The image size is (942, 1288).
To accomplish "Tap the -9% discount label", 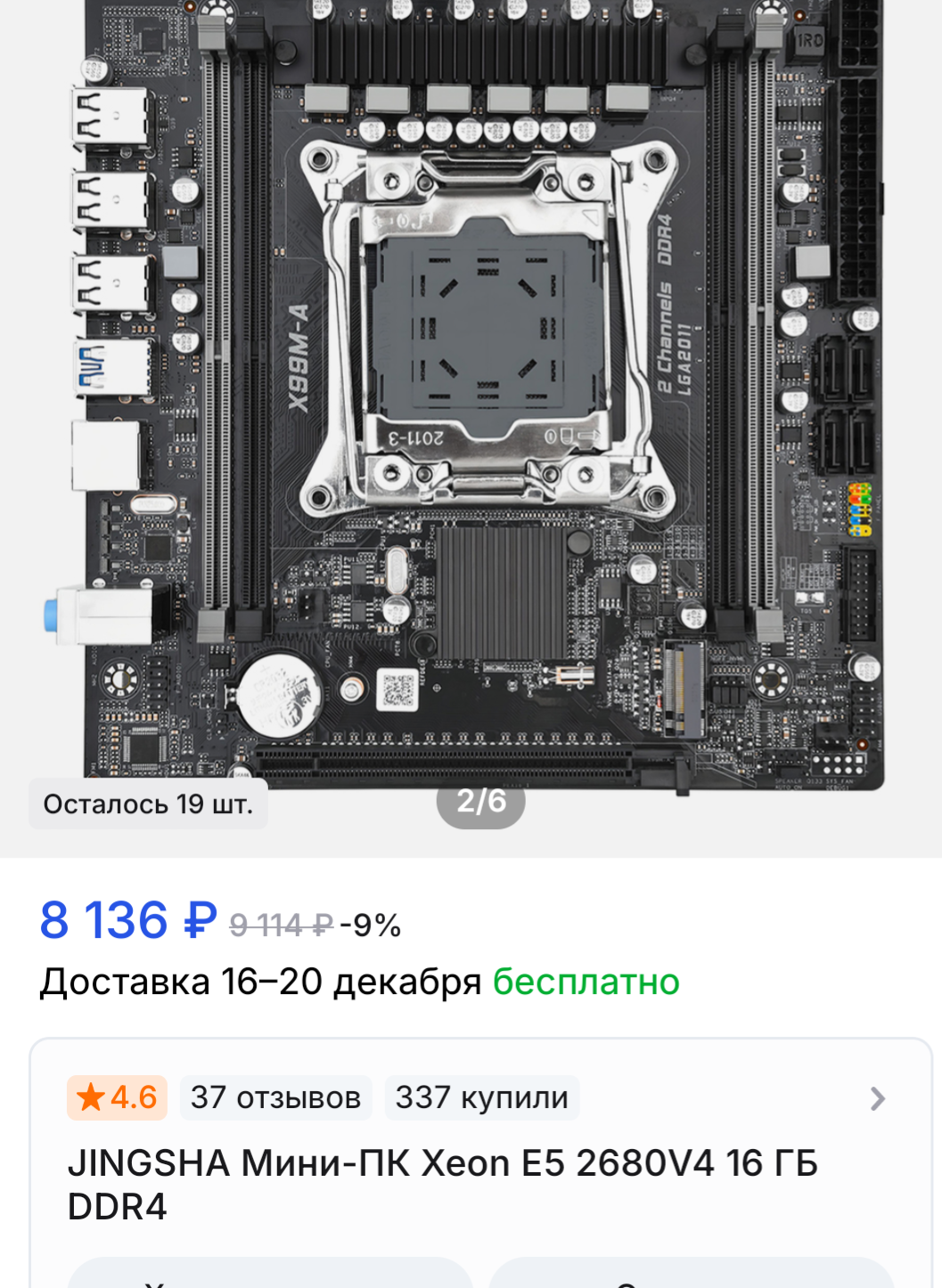I will coord(371,925).
